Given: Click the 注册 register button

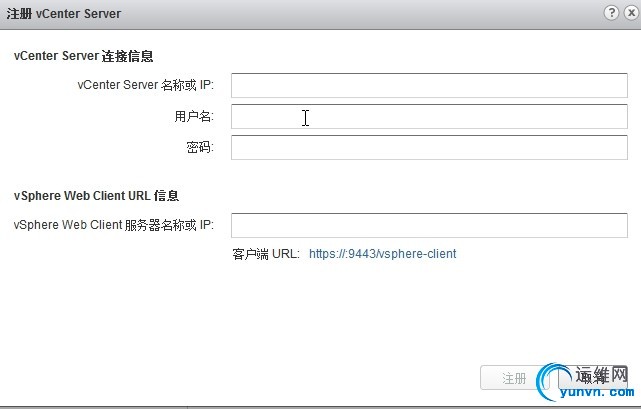Looking at the screenshot, I should (513, 378).
